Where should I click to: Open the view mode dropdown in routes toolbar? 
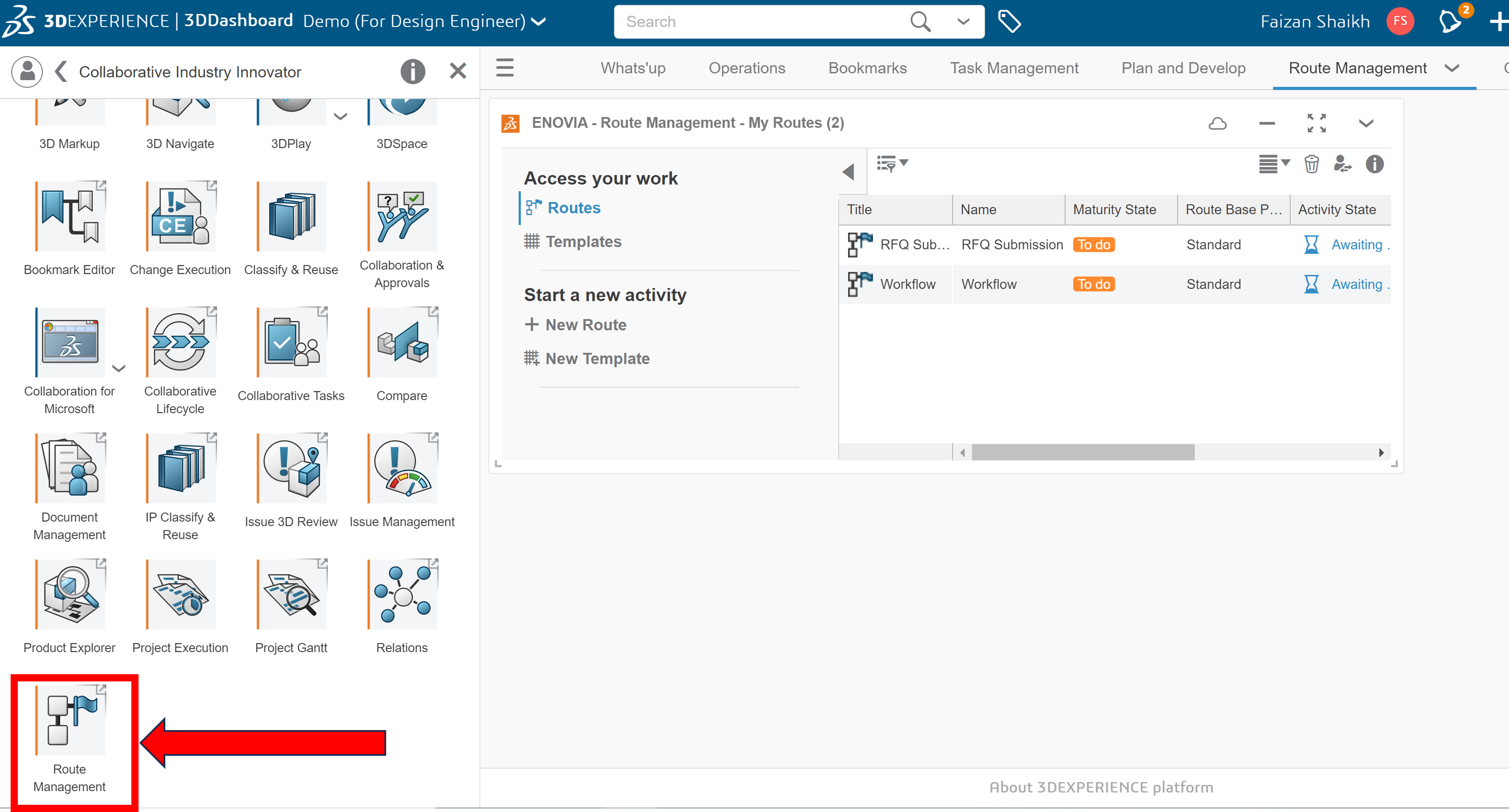click(x=1274, y=164)
